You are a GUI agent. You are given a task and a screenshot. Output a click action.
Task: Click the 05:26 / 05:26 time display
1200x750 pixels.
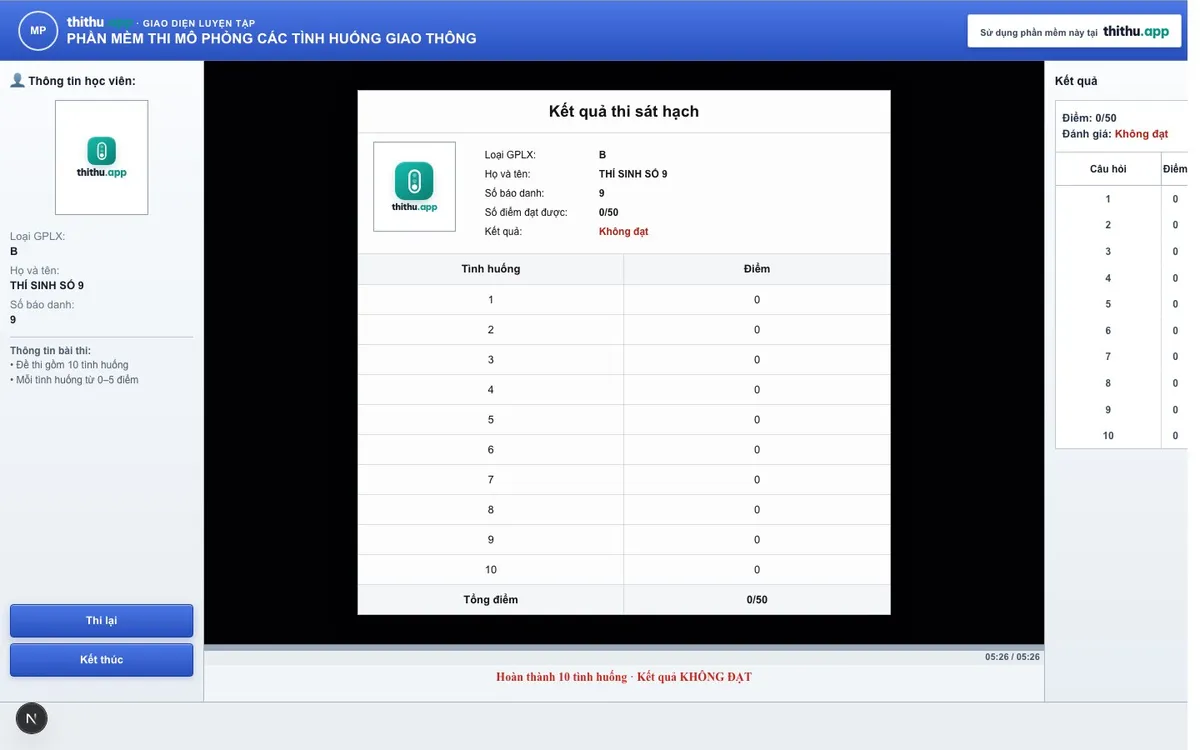(1012, 657)
